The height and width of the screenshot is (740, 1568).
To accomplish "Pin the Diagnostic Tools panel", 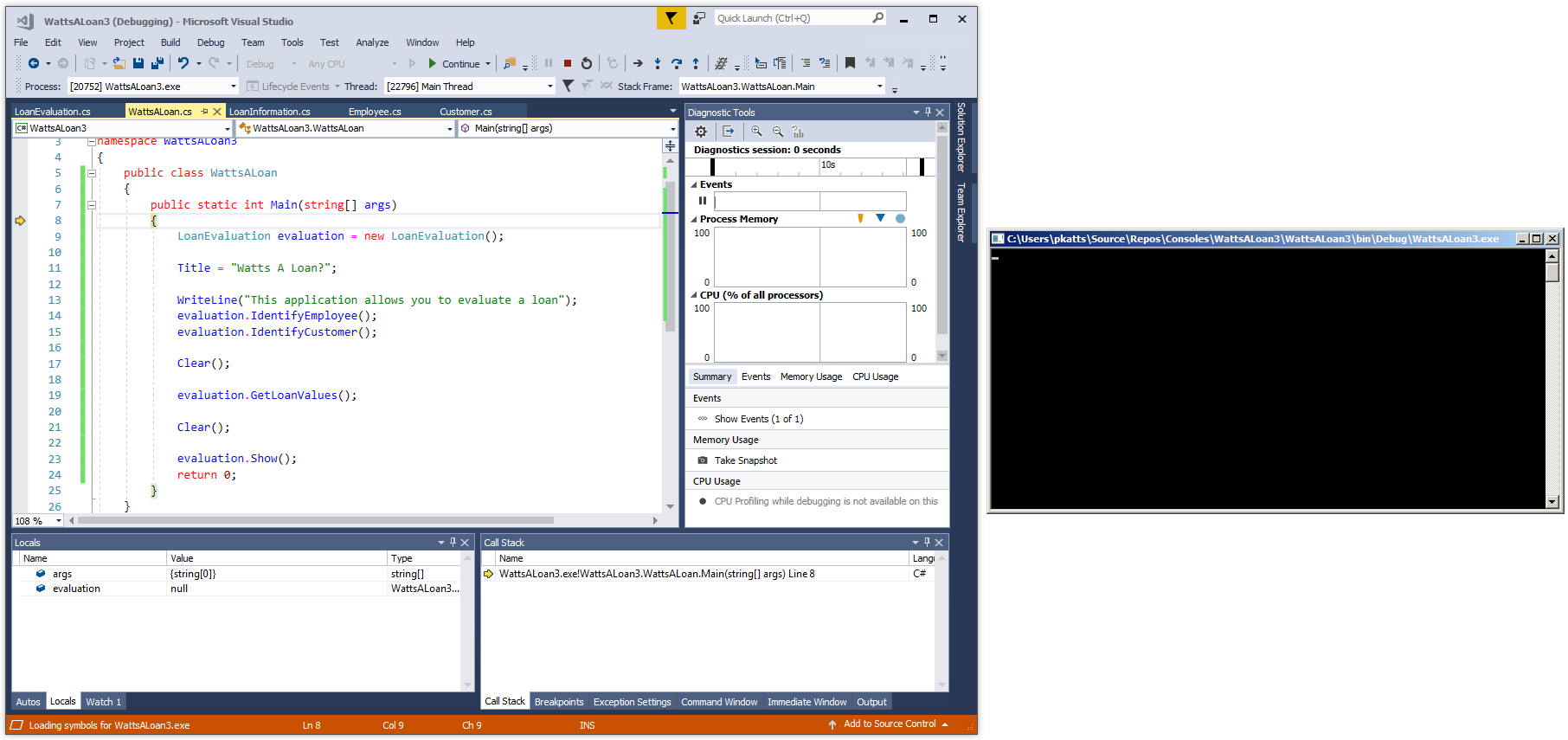I will click(928, 112).
